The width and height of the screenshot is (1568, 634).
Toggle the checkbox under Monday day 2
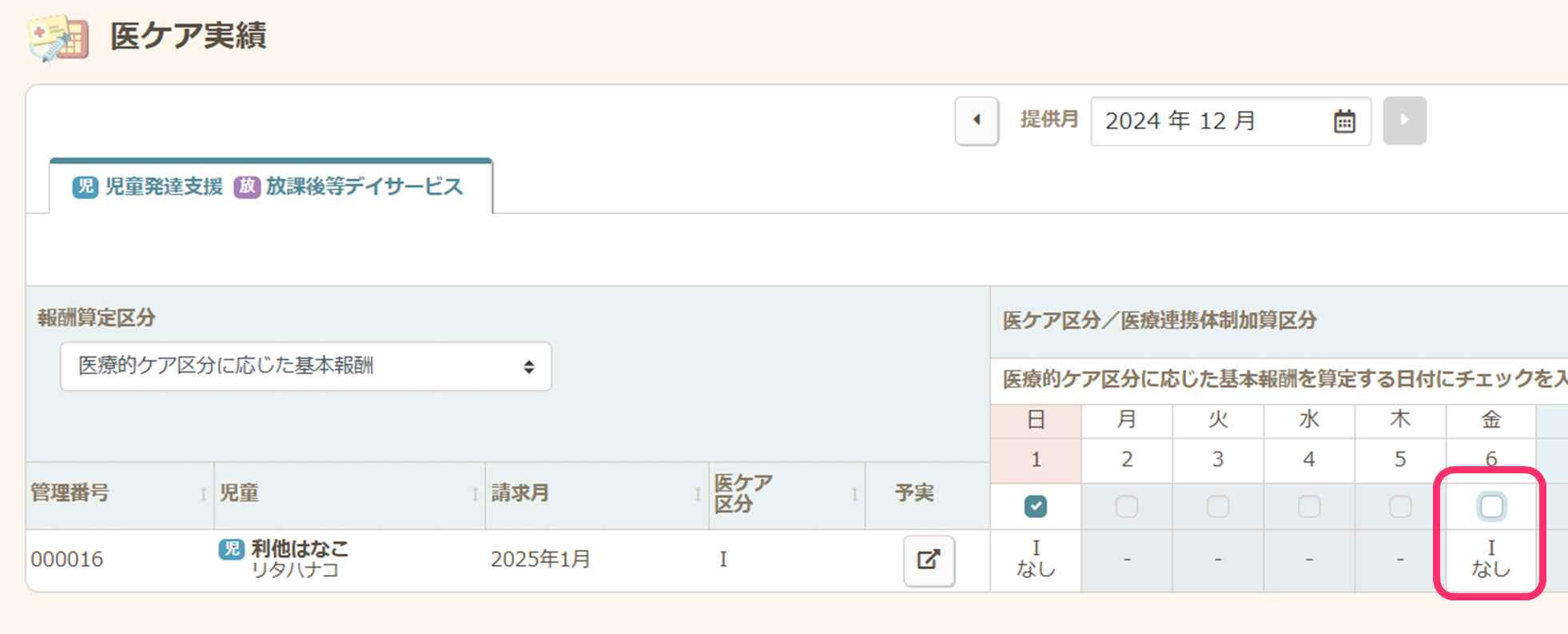(1127, 507)
